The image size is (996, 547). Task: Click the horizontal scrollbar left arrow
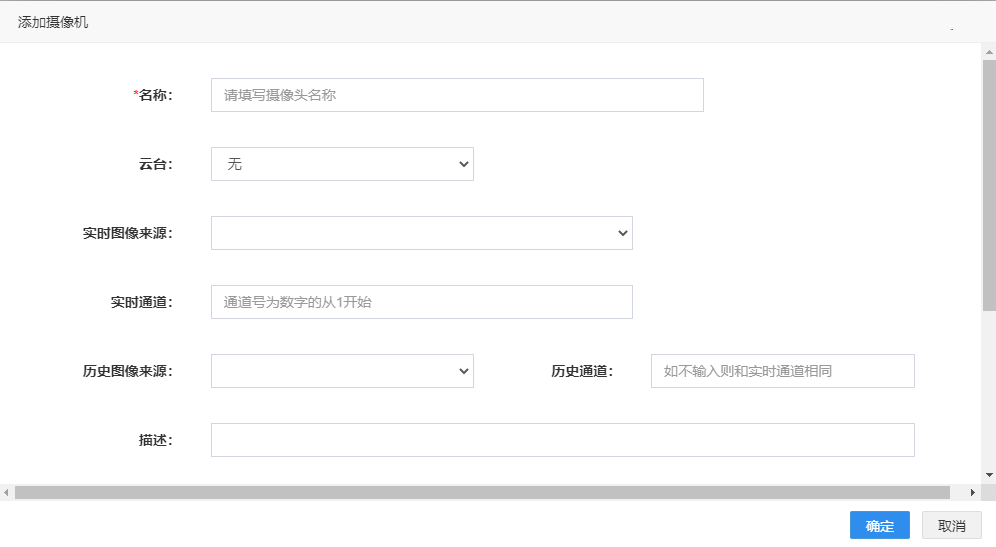[x=6, y=492]
